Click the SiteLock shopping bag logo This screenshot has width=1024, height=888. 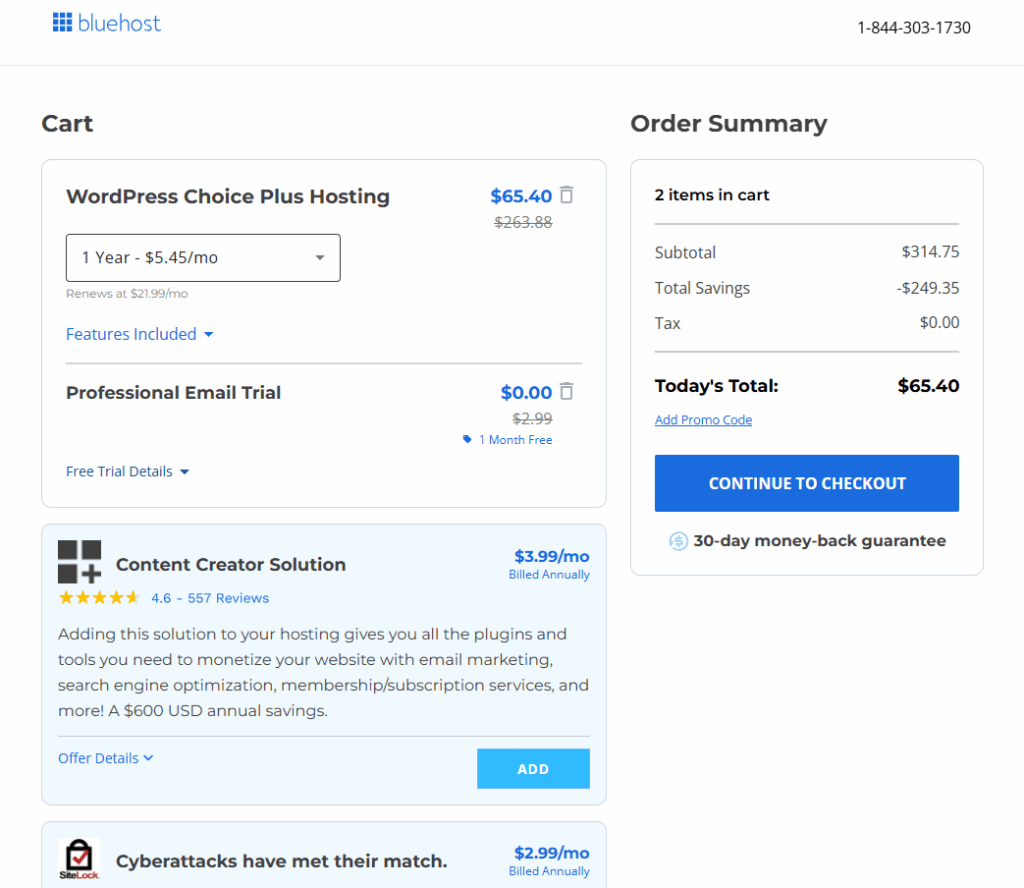[x=79, y=857]
